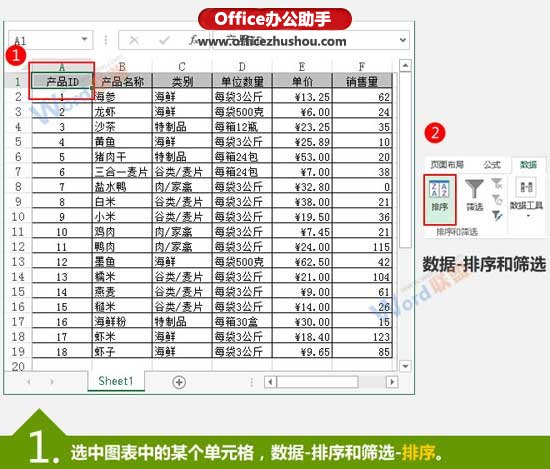The width and height of the screenshot is (550, 469).
Task: Click header cell 单价
Action: [x=302, y=81]
